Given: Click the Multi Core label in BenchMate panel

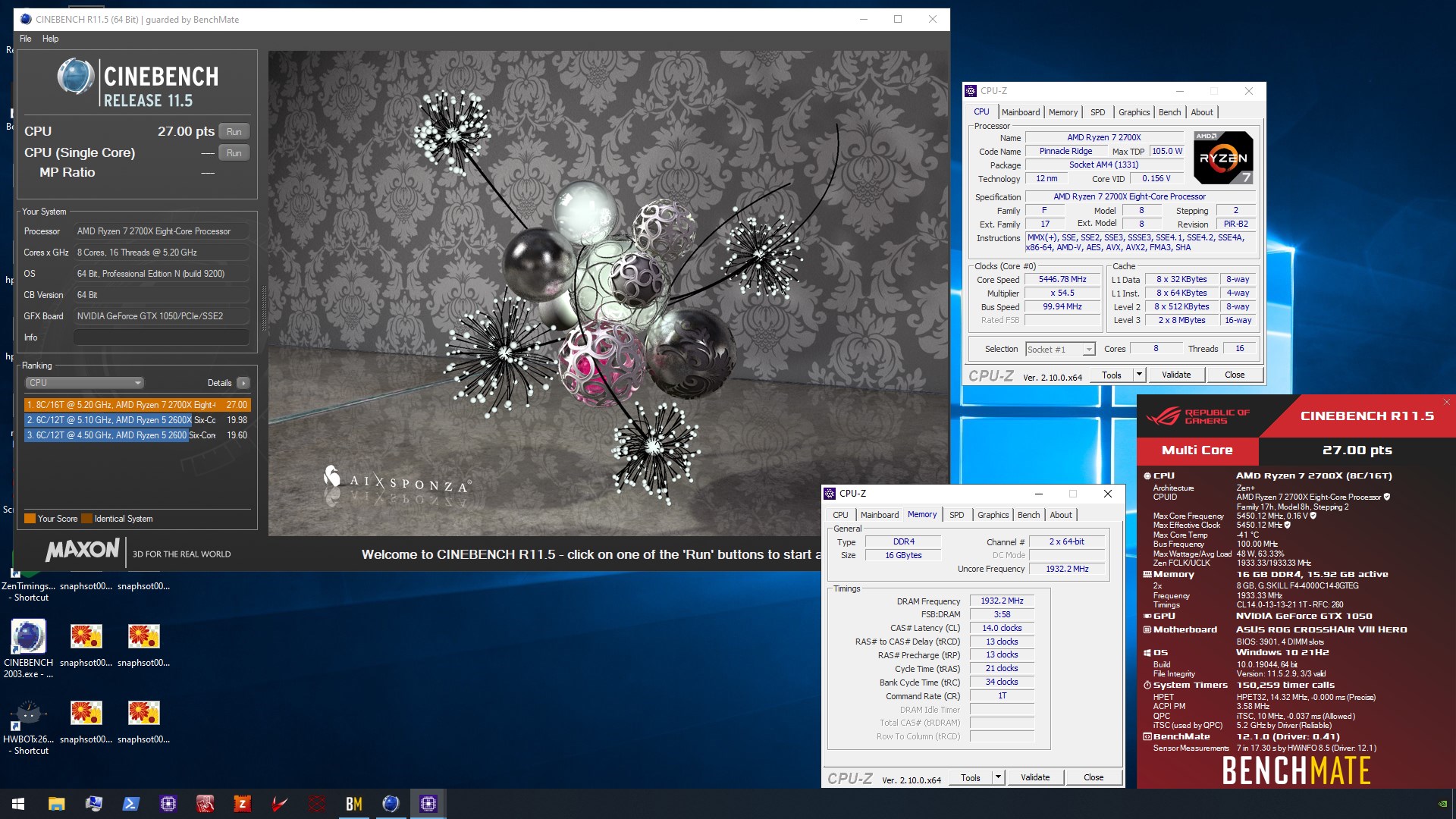Looking at the screenshot, I should (x=1197, y=450).
